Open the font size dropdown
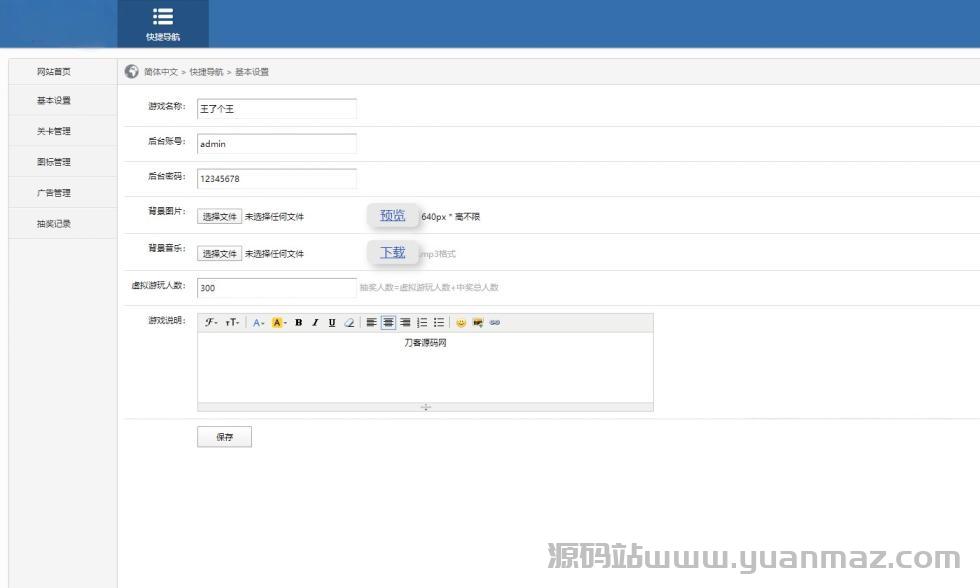The width and height of the screenshot is (980, 588). point(232,323)
